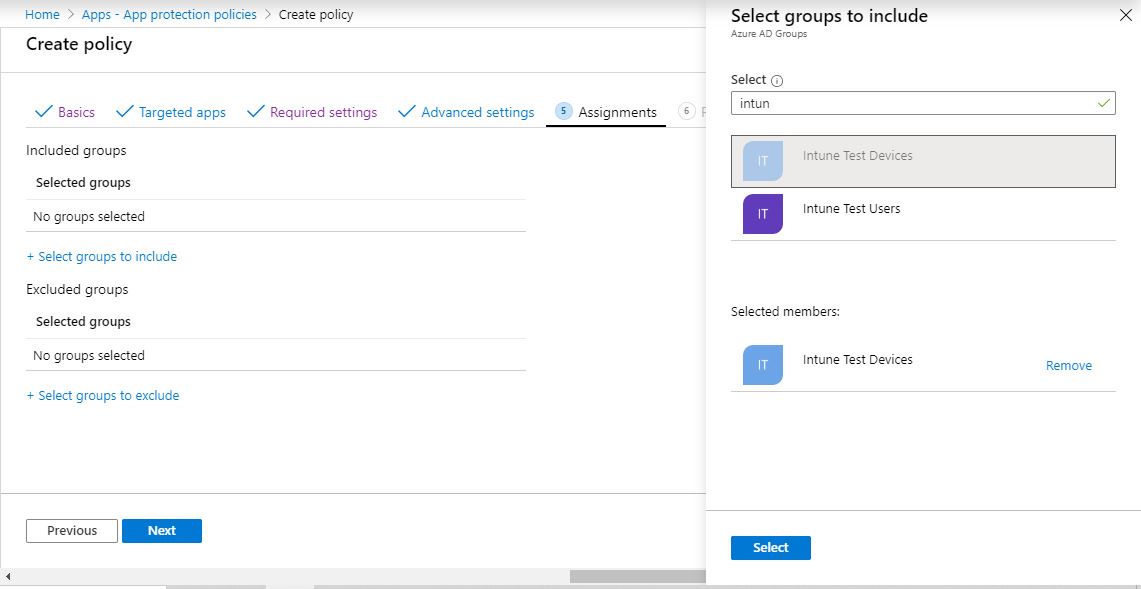Expand Select groups to exclude

(103, 395)
